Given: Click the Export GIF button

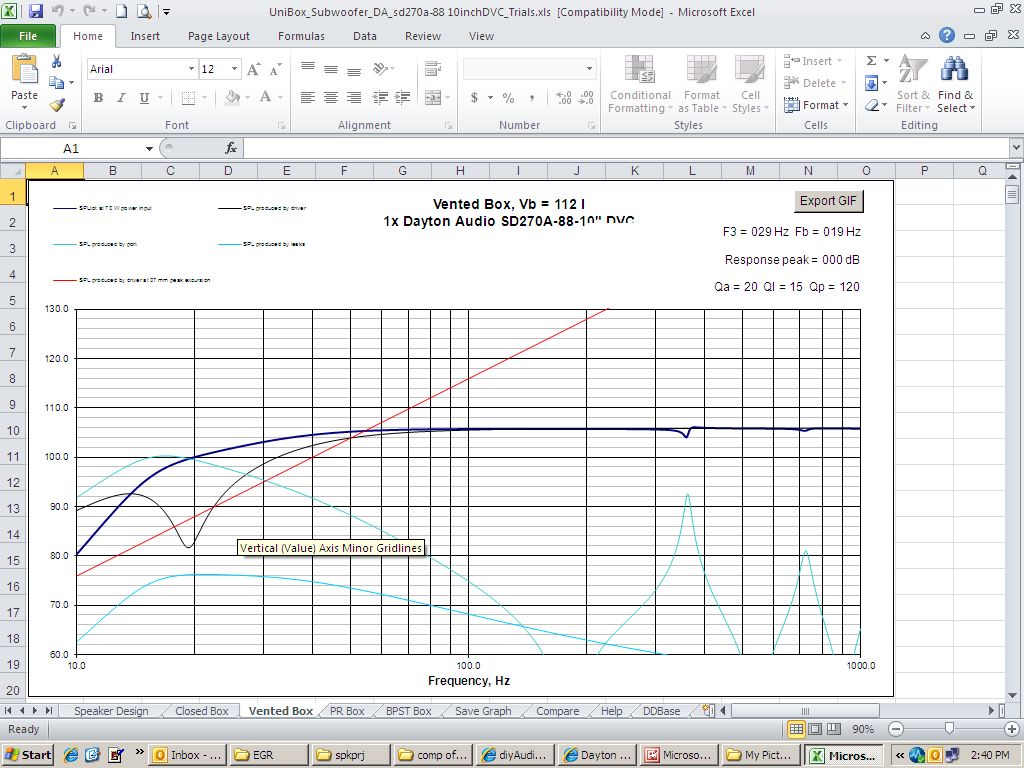Looking at the screenshot, I should [828, 201].
